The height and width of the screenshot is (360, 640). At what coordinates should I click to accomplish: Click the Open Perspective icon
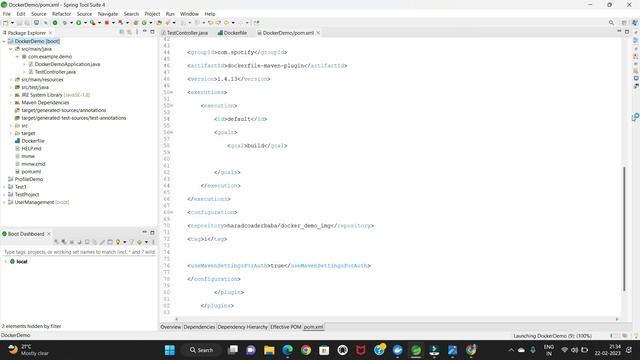coord(624,23)
